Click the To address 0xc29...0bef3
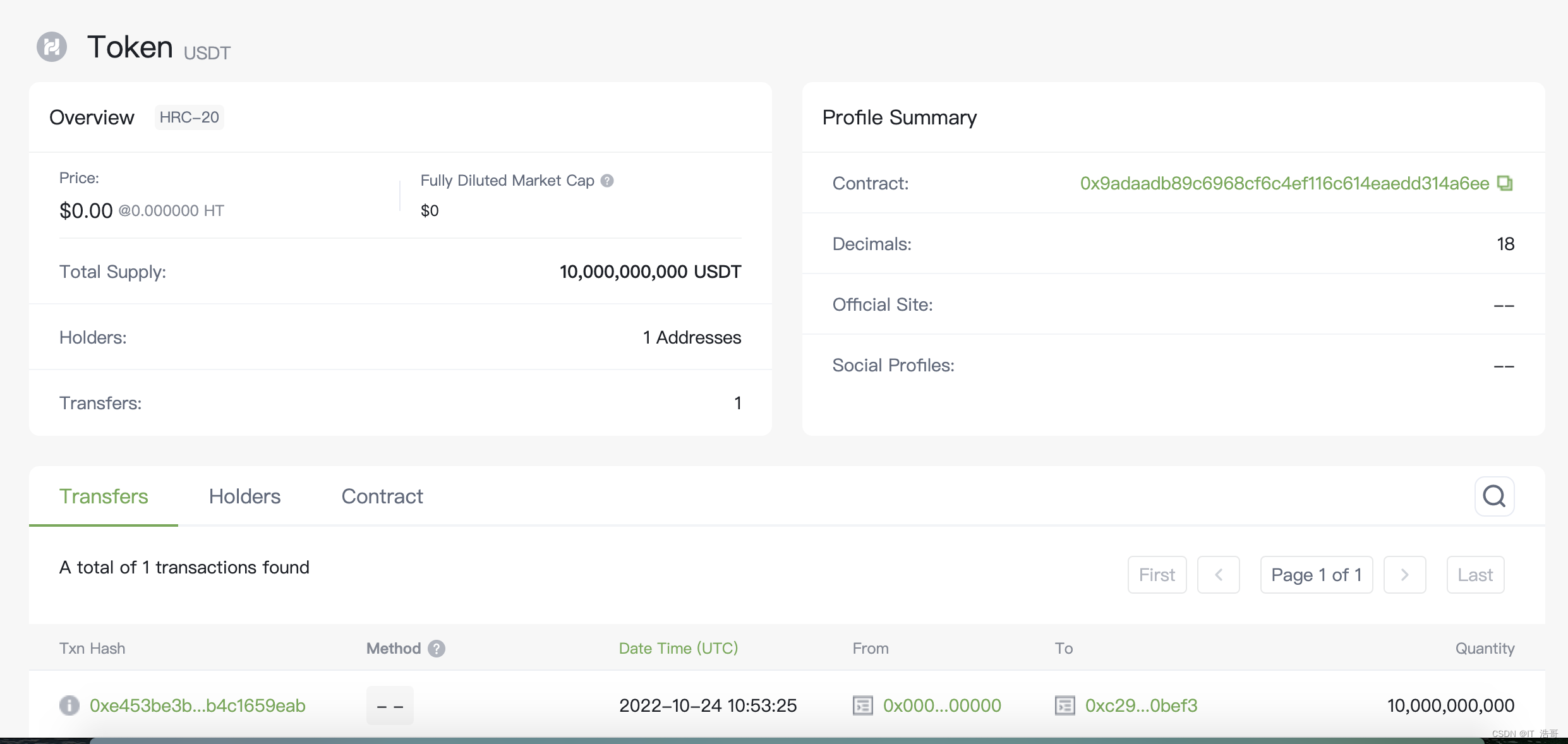Screen dimensions: 1568x744 coord(1141,705)
